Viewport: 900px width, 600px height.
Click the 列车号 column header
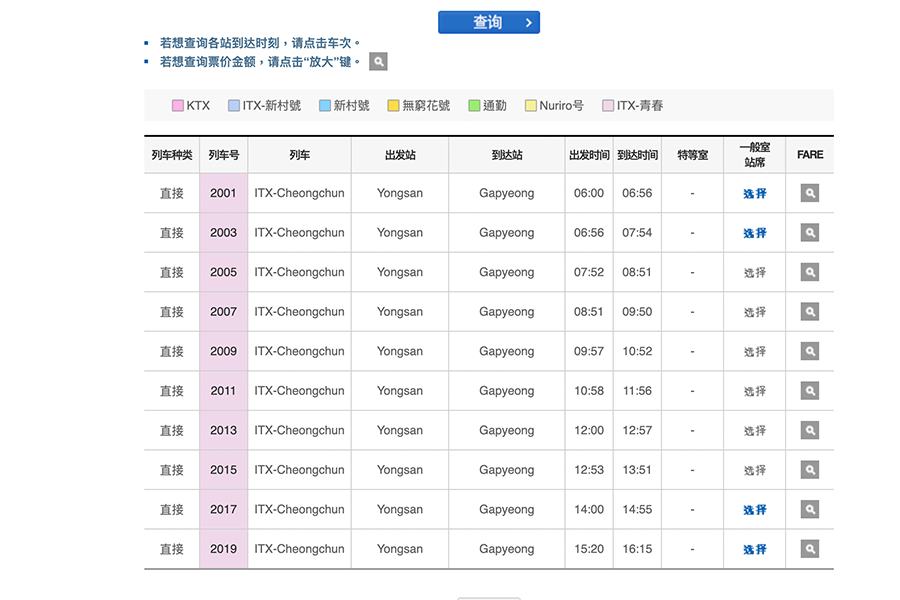tap(223, 155)
